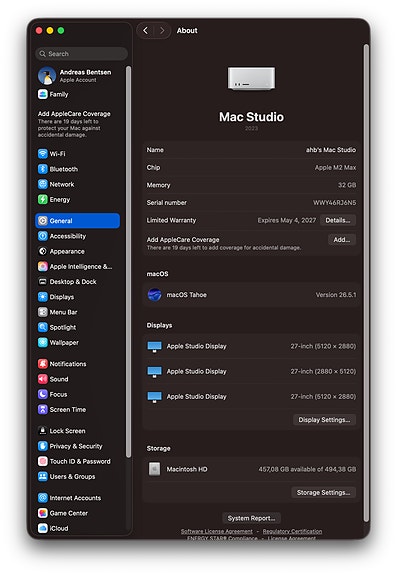Select the General gear icon
This screenshot has height=575, width=397.
pyautogui.click(x=43, y=221)
